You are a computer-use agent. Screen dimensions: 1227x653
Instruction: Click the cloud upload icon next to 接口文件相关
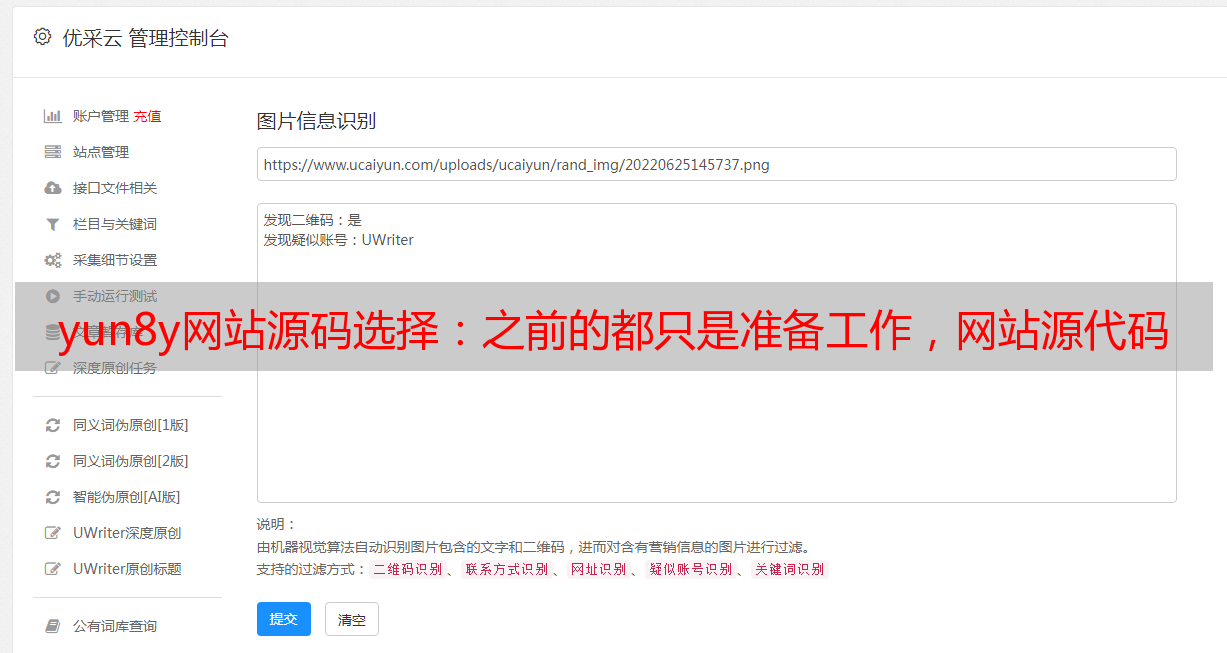[x=53, y=188]
